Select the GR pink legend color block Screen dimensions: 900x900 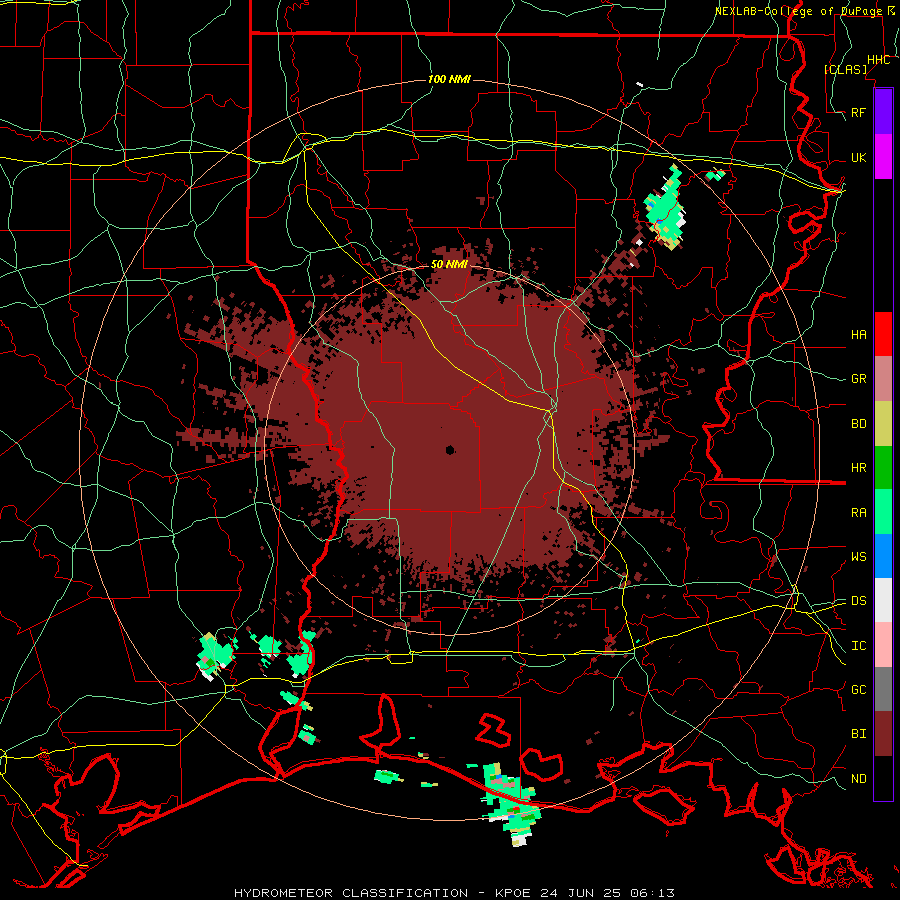tap(883, 379)
